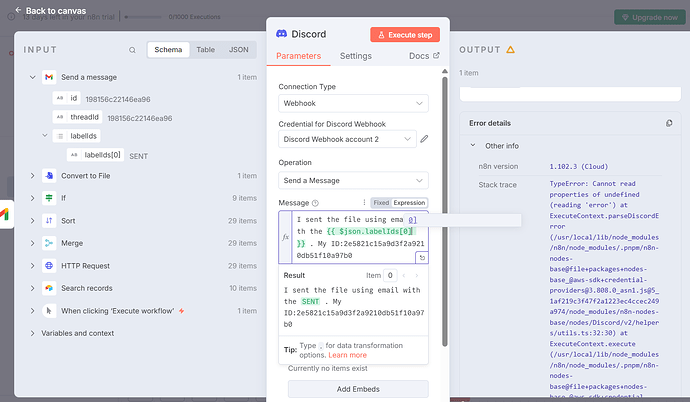The height and width of the screenshot is (402, 690).
Task: Click the Discord logo icon
Action: 282,34
